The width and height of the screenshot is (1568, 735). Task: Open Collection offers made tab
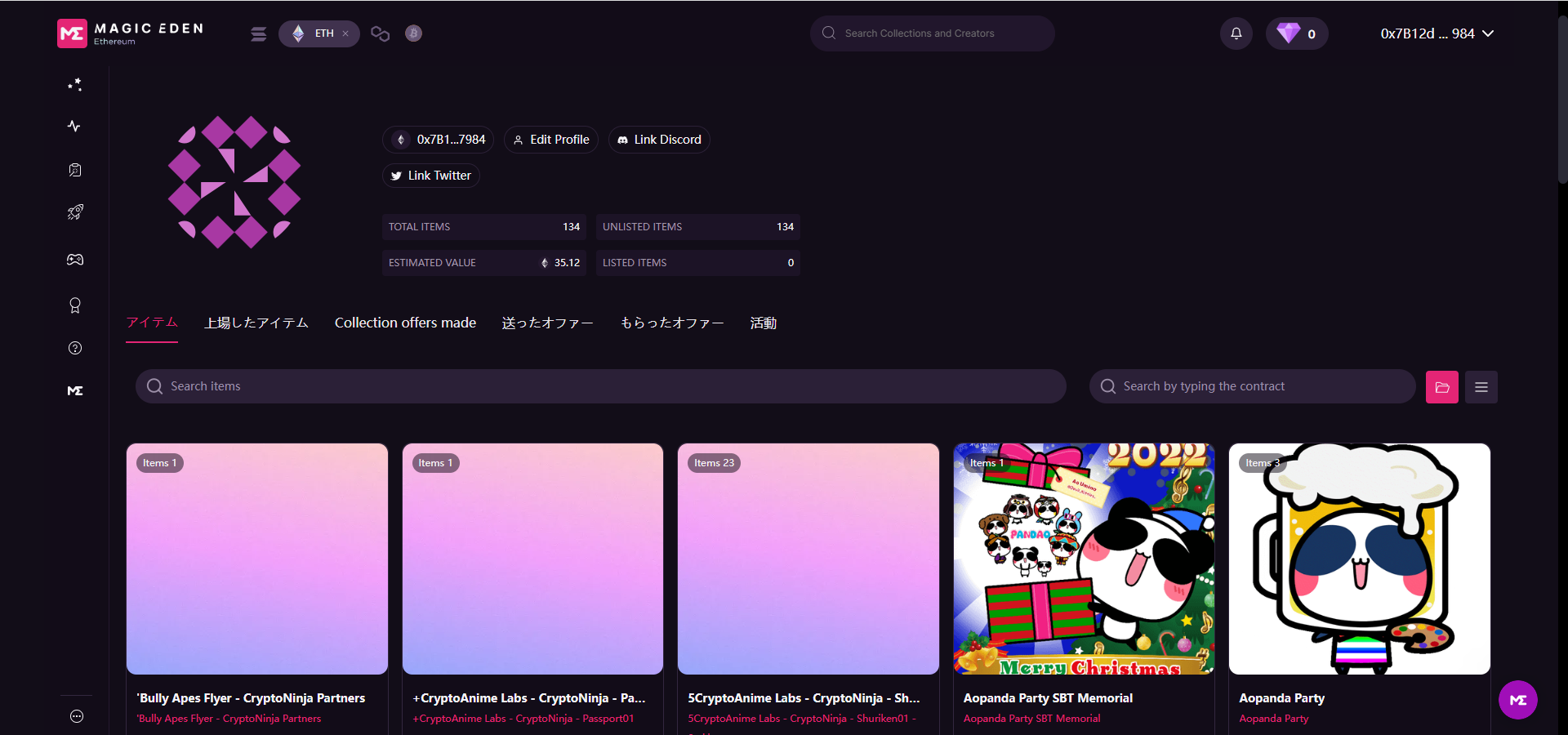(405, 323)
